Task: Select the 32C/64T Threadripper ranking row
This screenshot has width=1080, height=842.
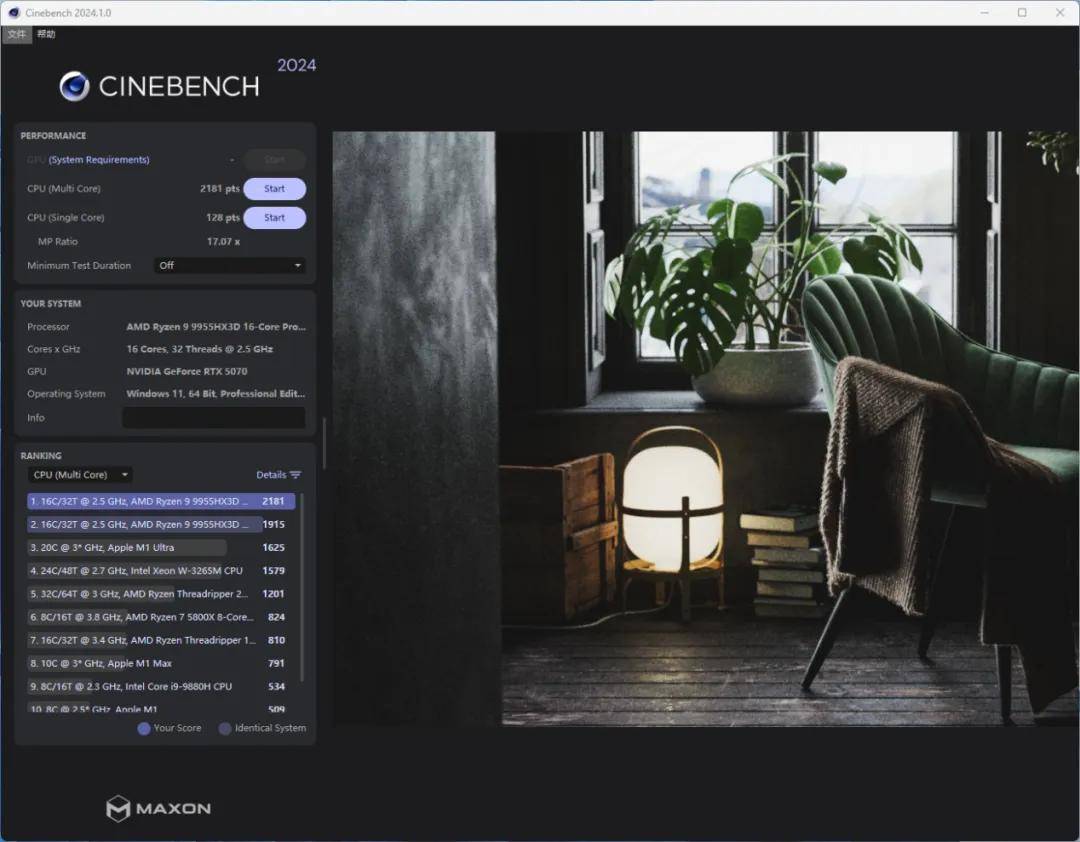Action: point(161,594)
